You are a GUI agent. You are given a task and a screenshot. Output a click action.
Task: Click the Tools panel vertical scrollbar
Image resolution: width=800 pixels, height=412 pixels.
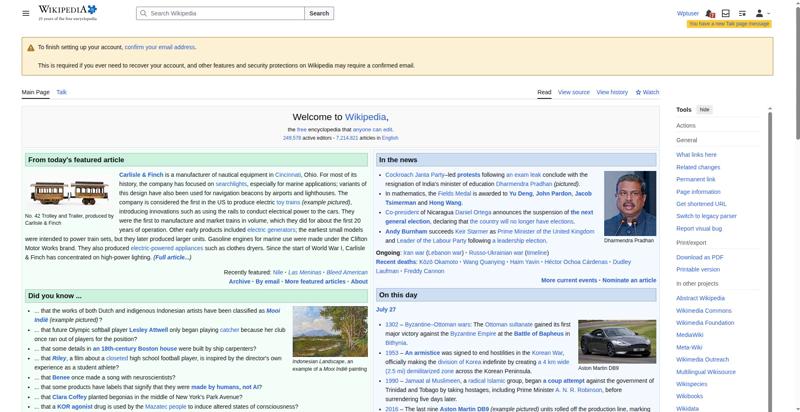tap(770, 260)
